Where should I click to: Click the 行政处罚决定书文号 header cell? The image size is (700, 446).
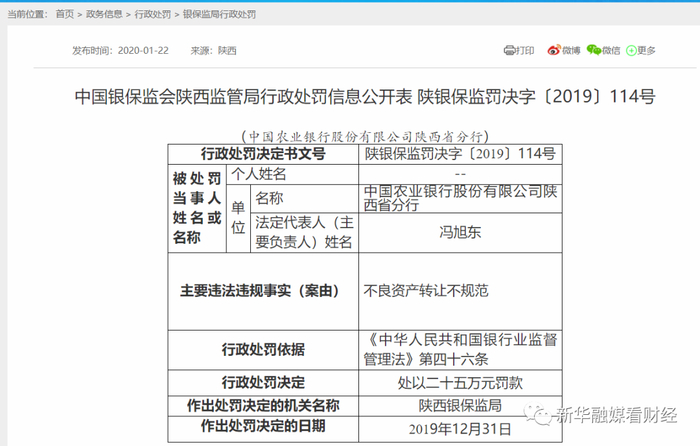coord(263,154)
